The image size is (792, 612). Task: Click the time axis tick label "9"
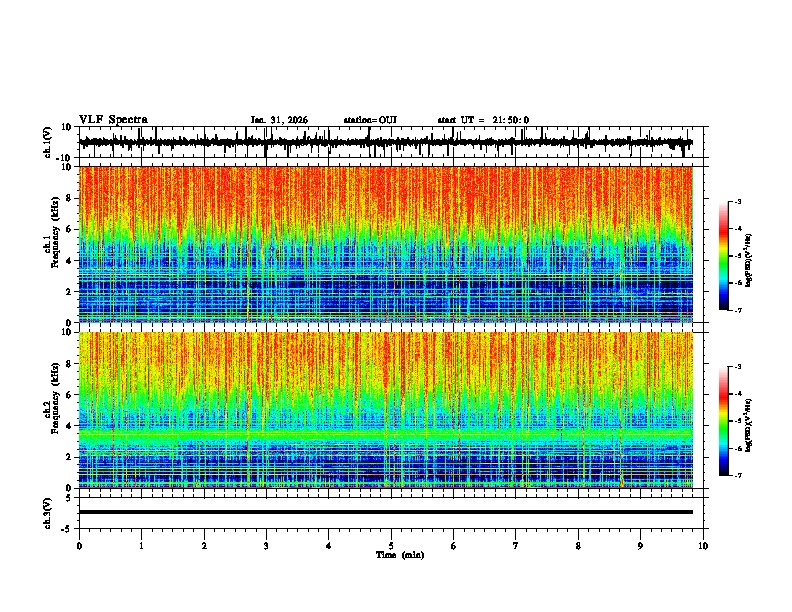tap(640, 546)
